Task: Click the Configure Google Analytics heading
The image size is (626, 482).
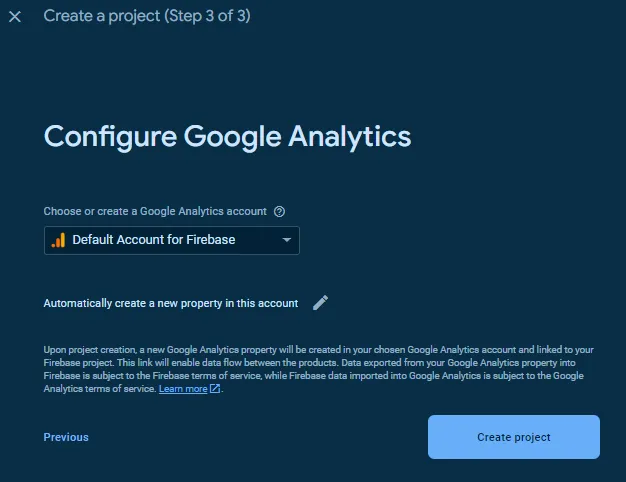Action: (227, 137)
